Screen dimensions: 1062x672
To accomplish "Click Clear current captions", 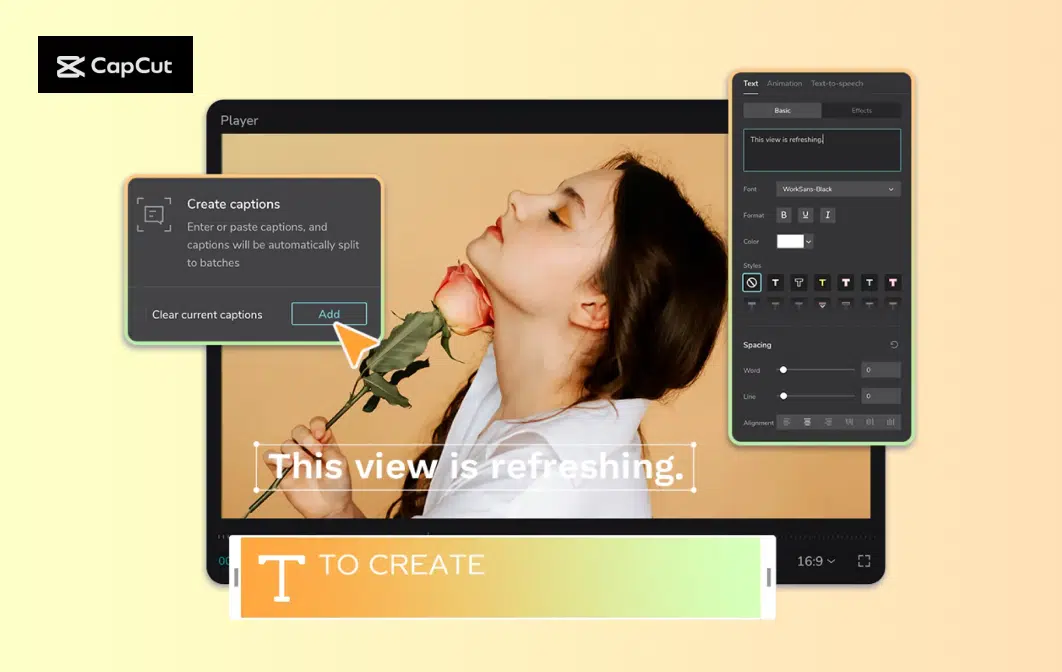I will click(x=206, y=314).
